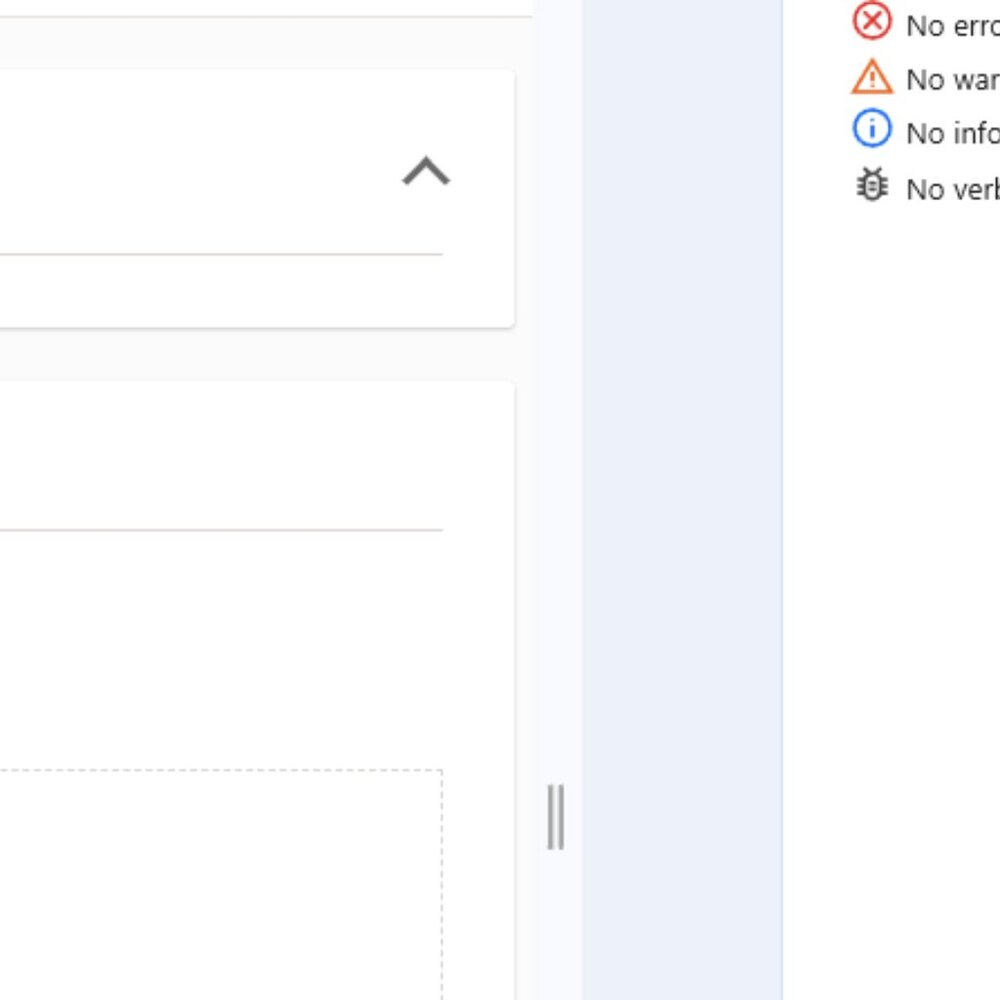Click the vertical double-bar panel resize handle

pos(556,817)
